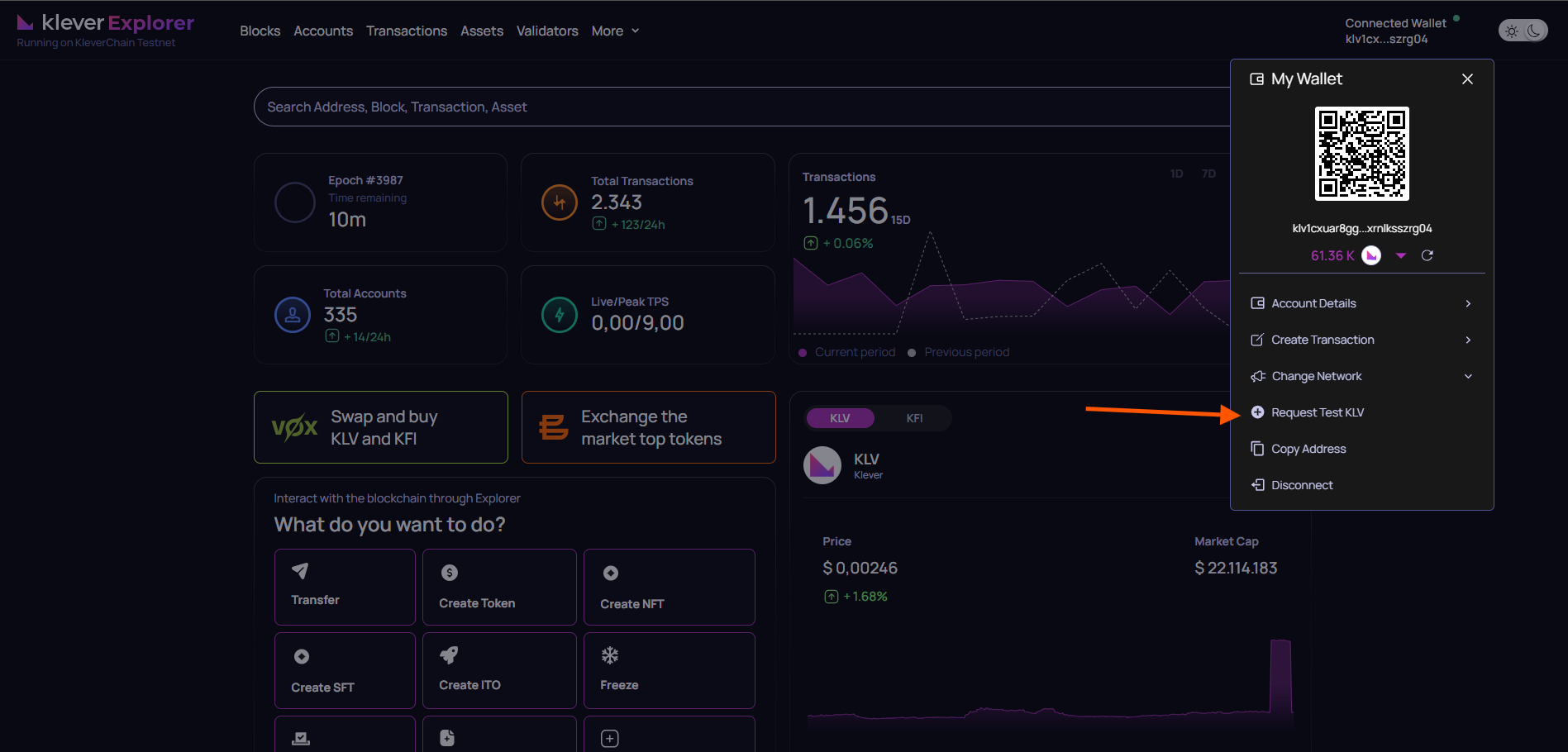Screen dimensions: 1568x752
Task: Click the Create Token coin icon
Action: click(x=449, y=573)
